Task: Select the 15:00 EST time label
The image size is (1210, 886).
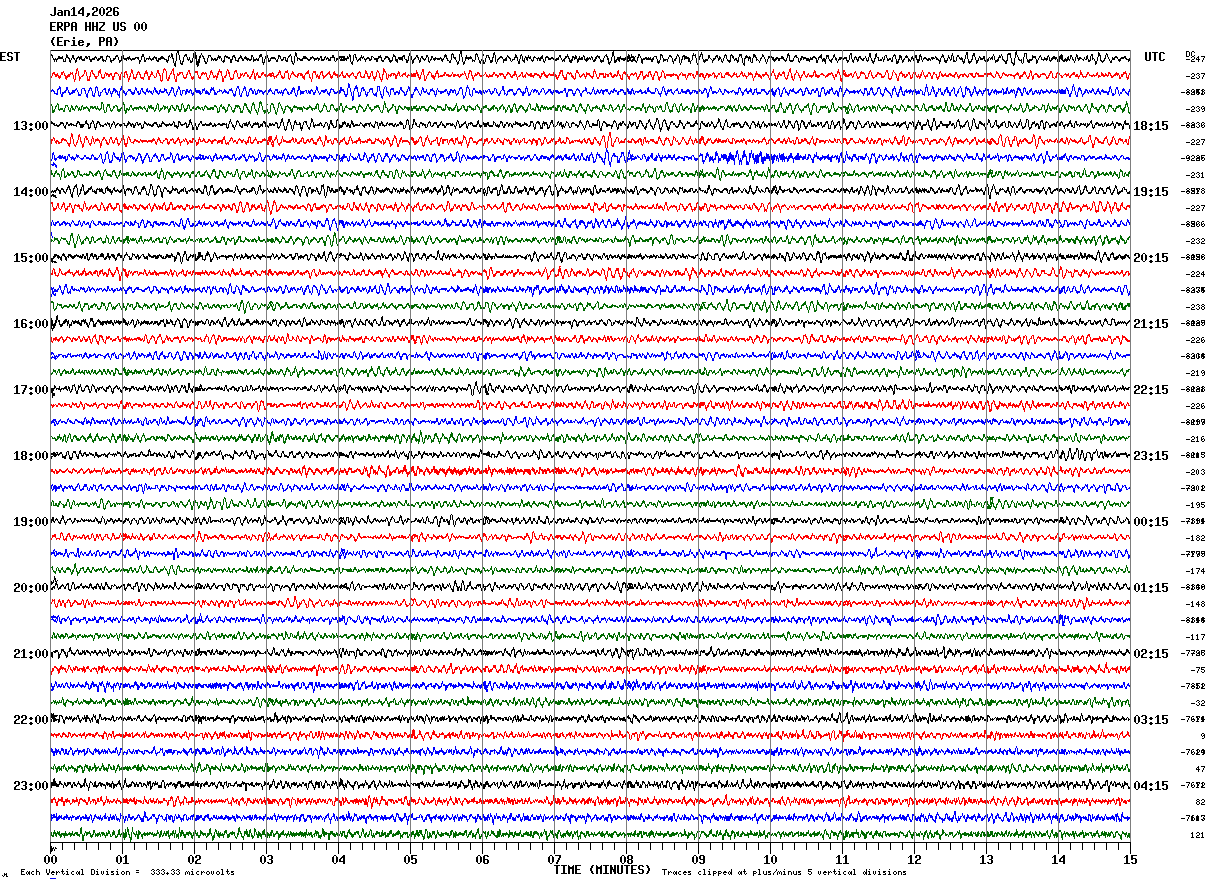Action: 30,258
